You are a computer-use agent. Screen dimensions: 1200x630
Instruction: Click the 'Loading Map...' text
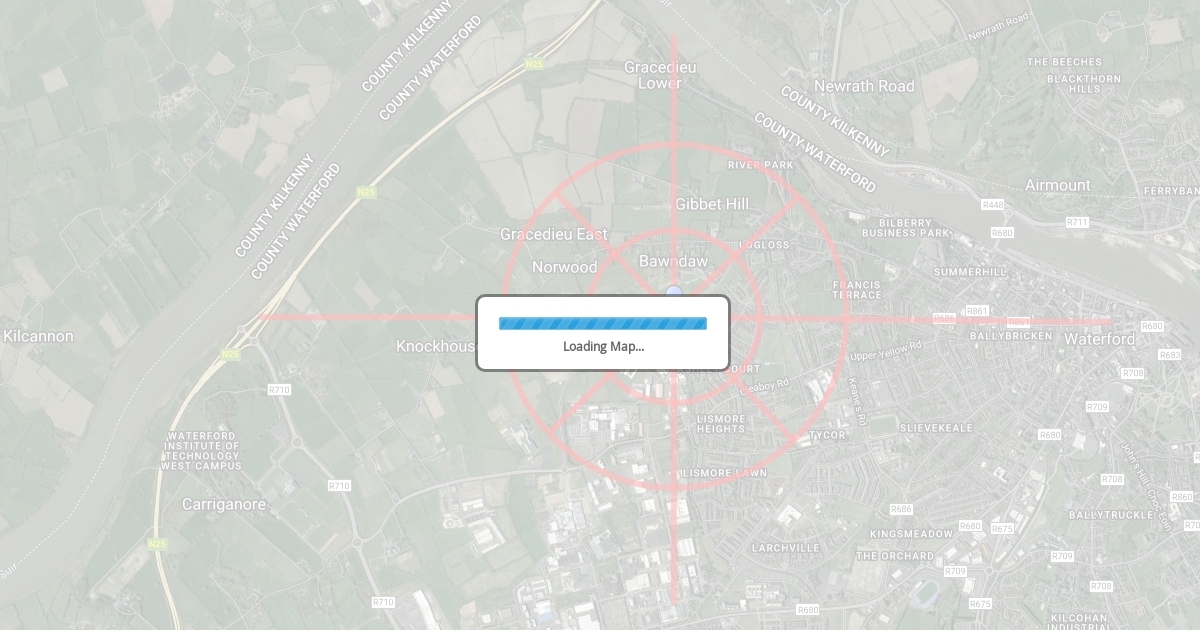[x=603, y=347]
